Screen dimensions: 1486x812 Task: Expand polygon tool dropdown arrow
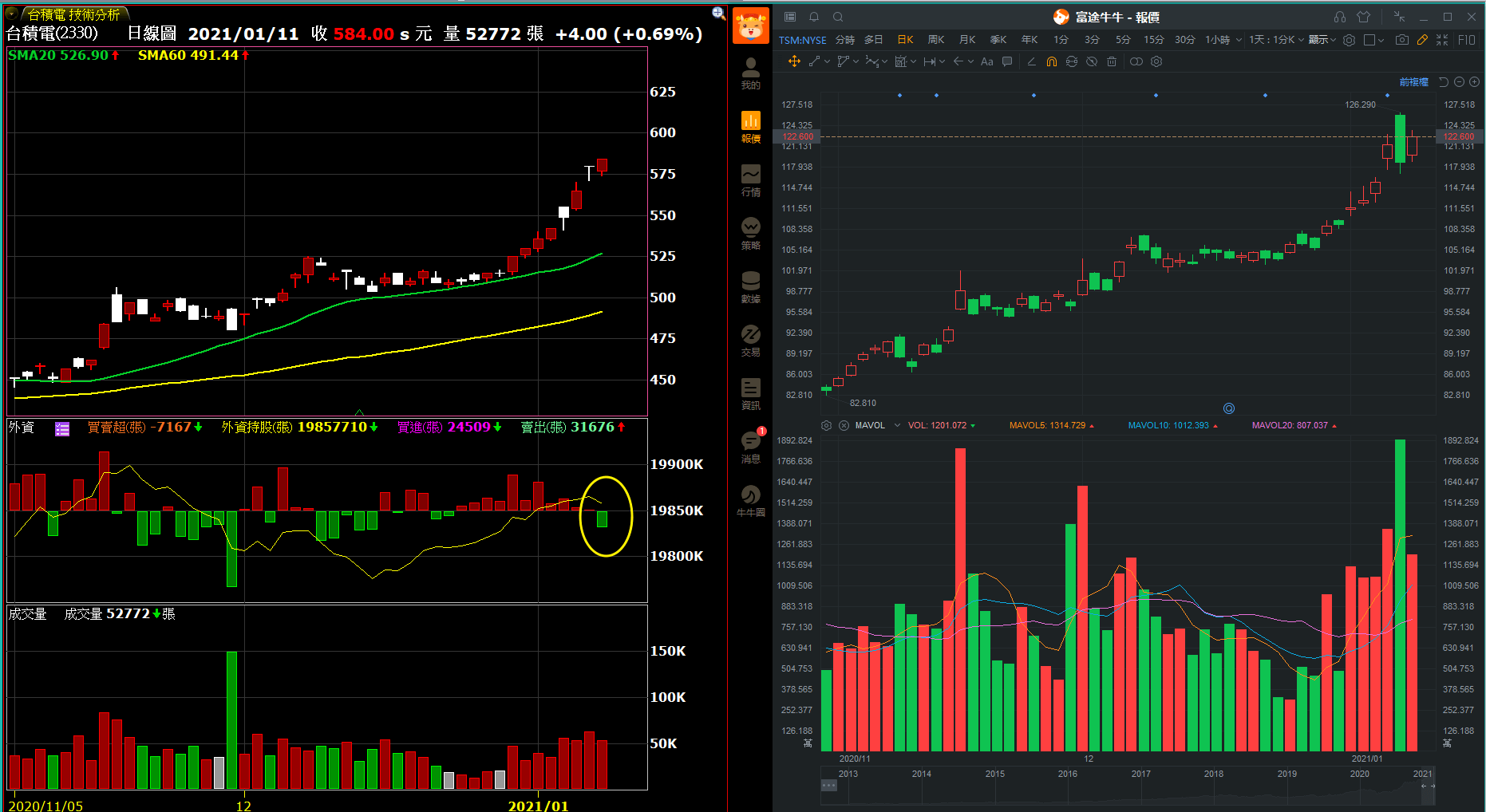point(856,61)
